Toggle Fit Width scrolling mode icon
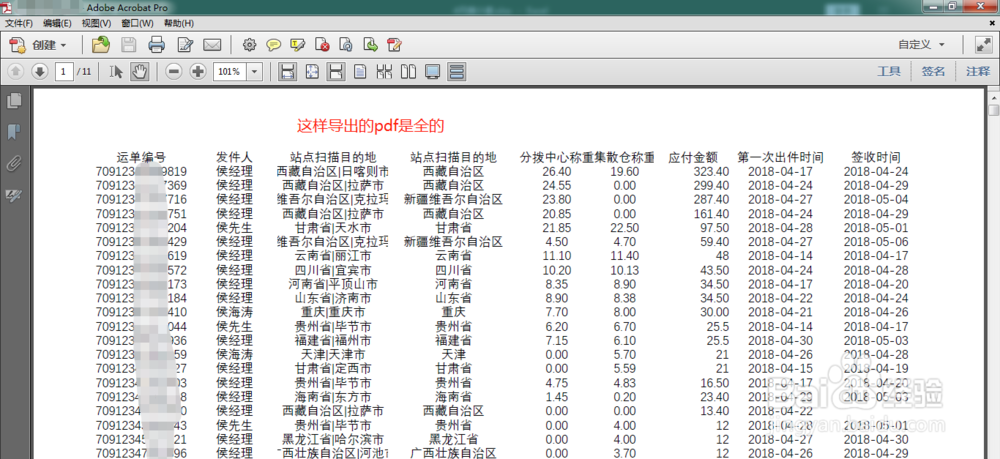 (x=288, y=71)
